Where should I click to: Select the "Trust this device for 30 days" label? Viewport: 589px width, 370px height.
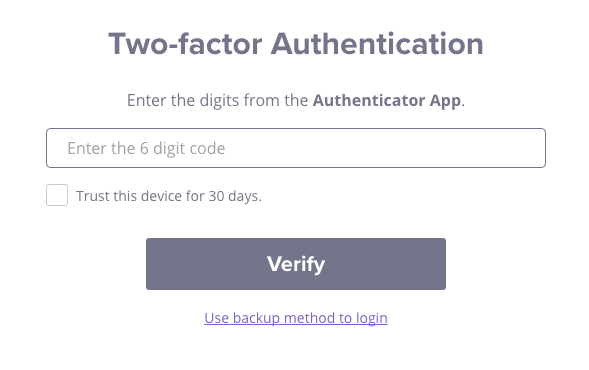pyautogui.click(x=169, y=196)
